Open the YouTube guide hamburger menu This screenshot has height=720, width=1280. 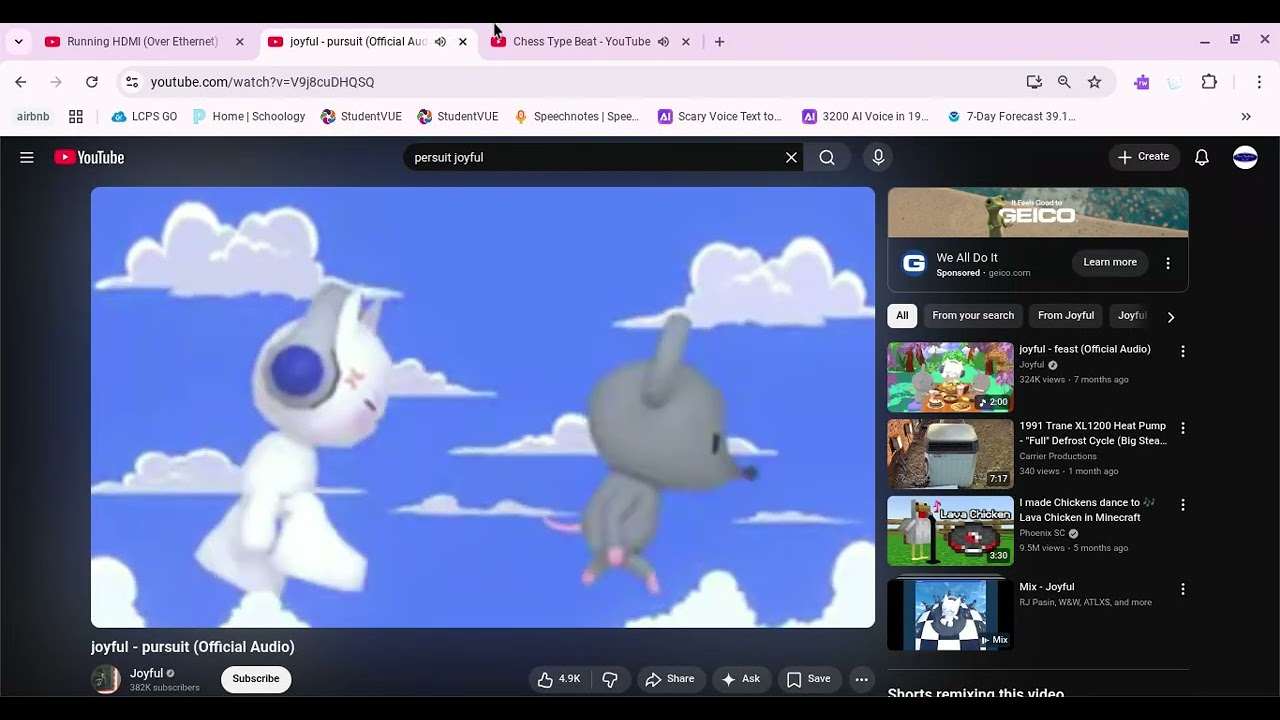pos(27,157)
